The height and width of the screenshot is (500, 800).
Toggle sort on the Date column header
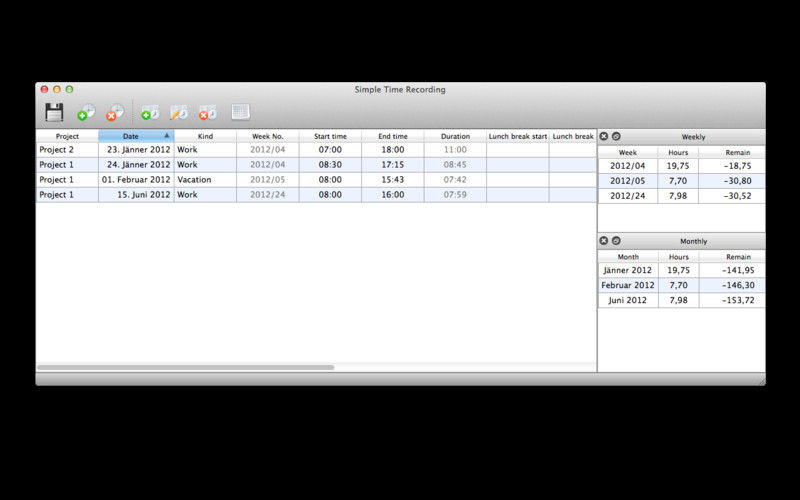[136, 136]
